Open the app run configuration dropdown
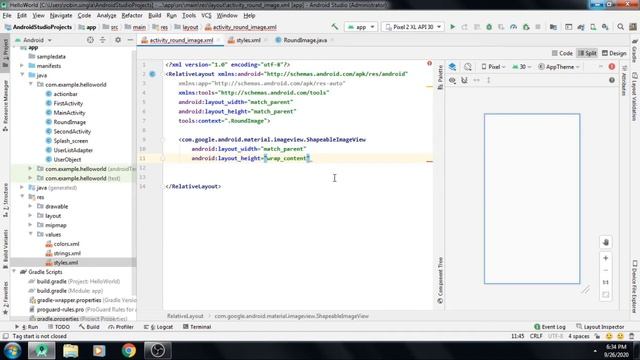This screenshot has width=640, height=360. click(361, 27)
